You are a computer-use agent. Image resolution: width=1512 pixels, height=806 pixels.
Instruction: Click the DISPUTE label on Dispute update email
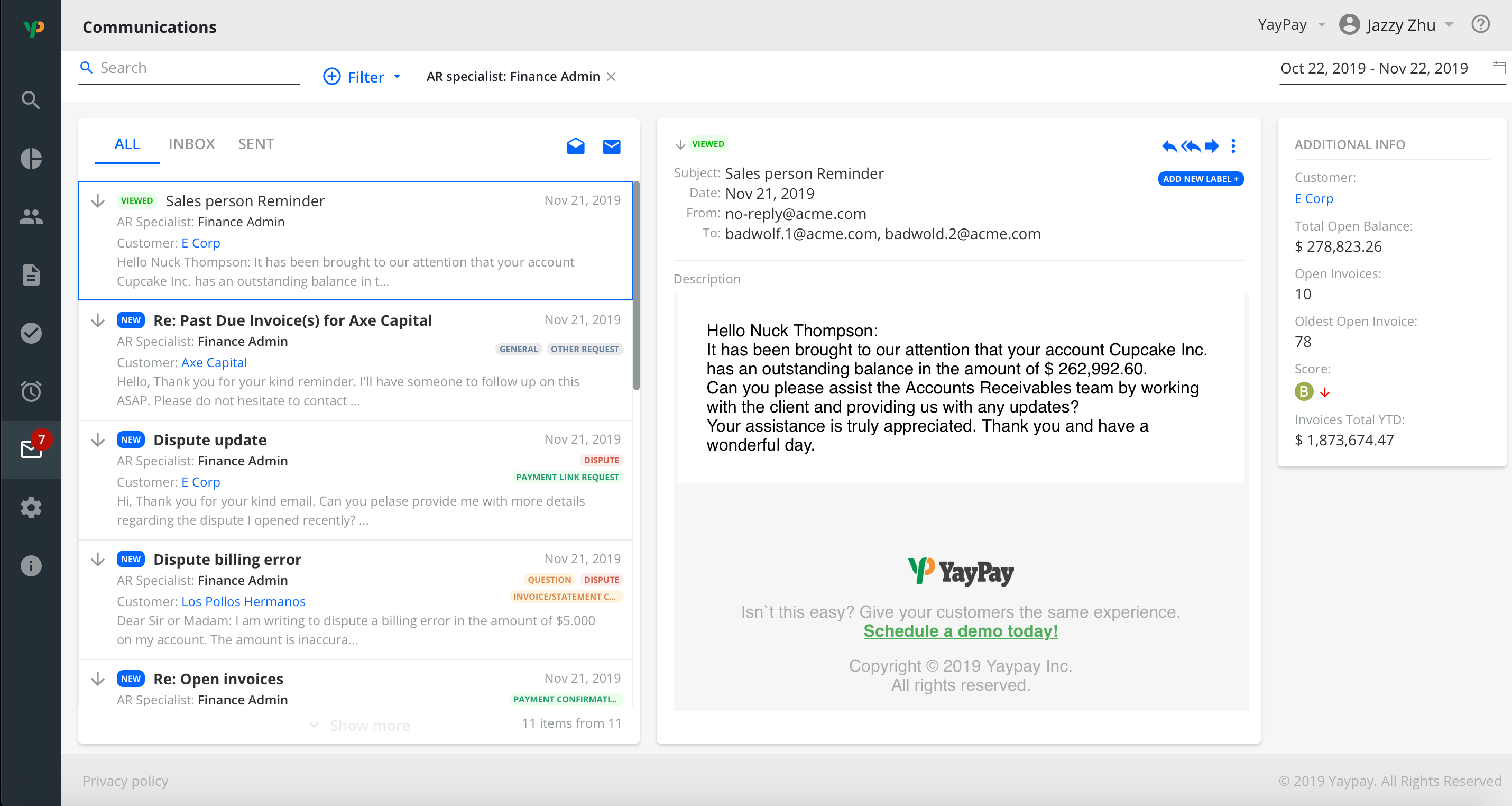[x=601, y=461]
